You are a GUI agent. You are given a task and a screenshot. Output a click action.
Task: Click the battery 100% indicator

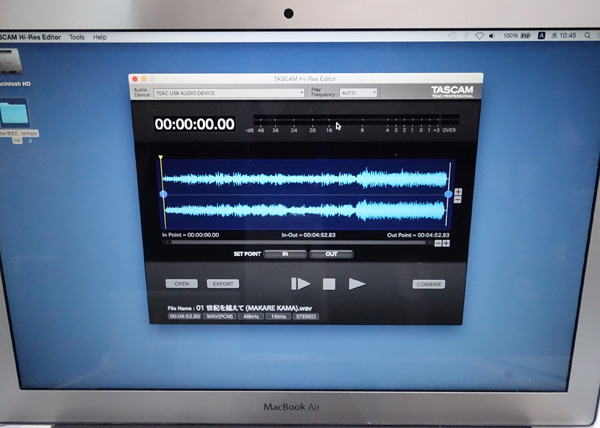click(x=517, y=36)
